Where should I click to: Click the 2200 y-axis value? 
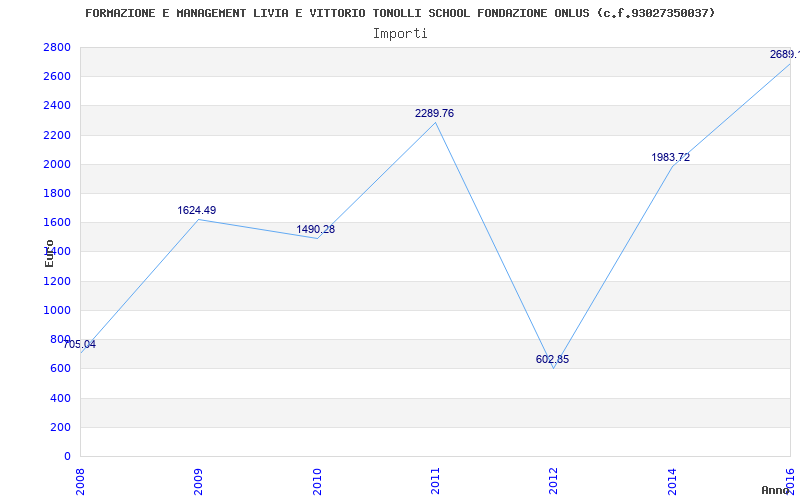57,135
